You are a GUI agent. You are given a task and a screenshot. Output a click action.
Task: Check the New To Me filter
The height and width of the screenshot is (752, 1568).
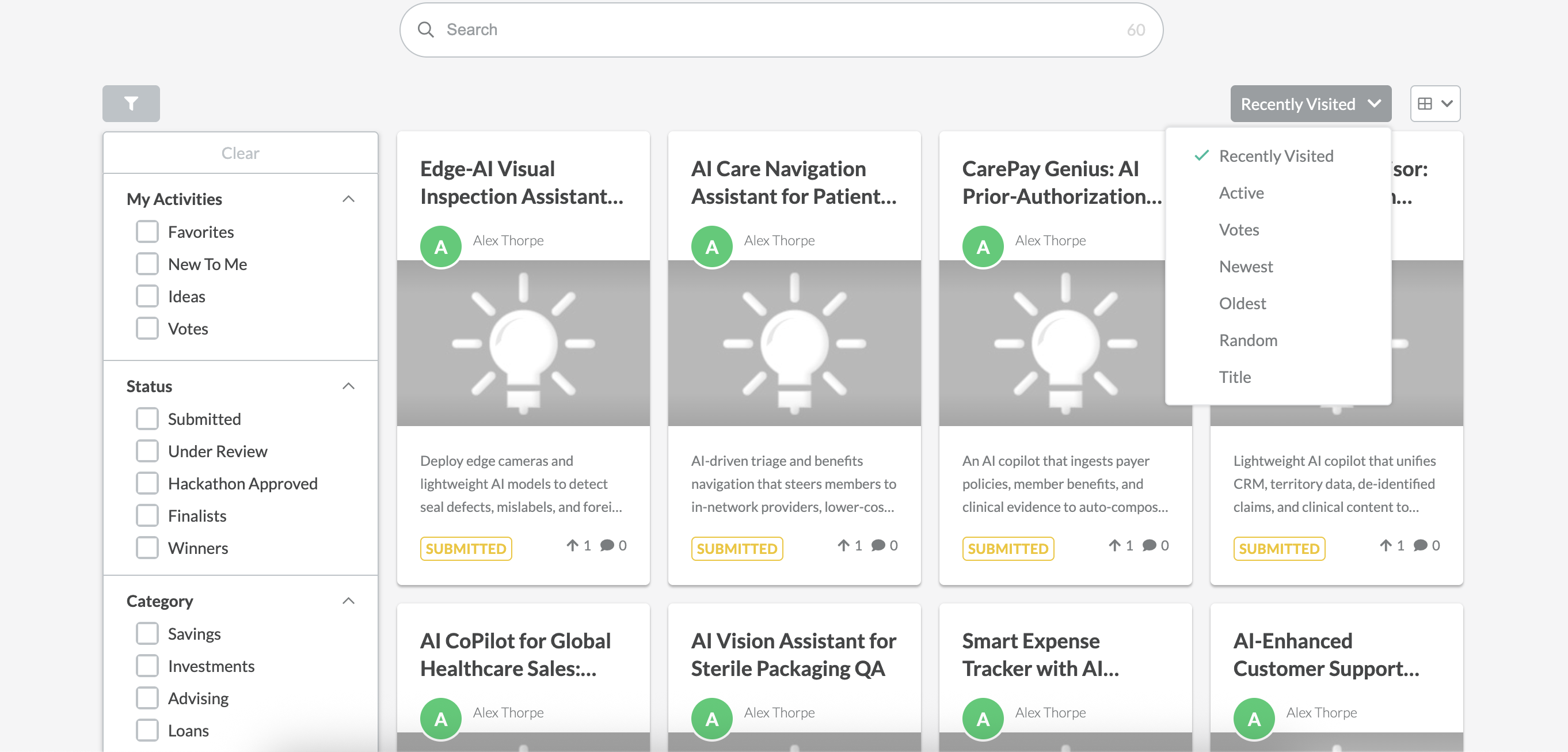click(x=147, y=264)
